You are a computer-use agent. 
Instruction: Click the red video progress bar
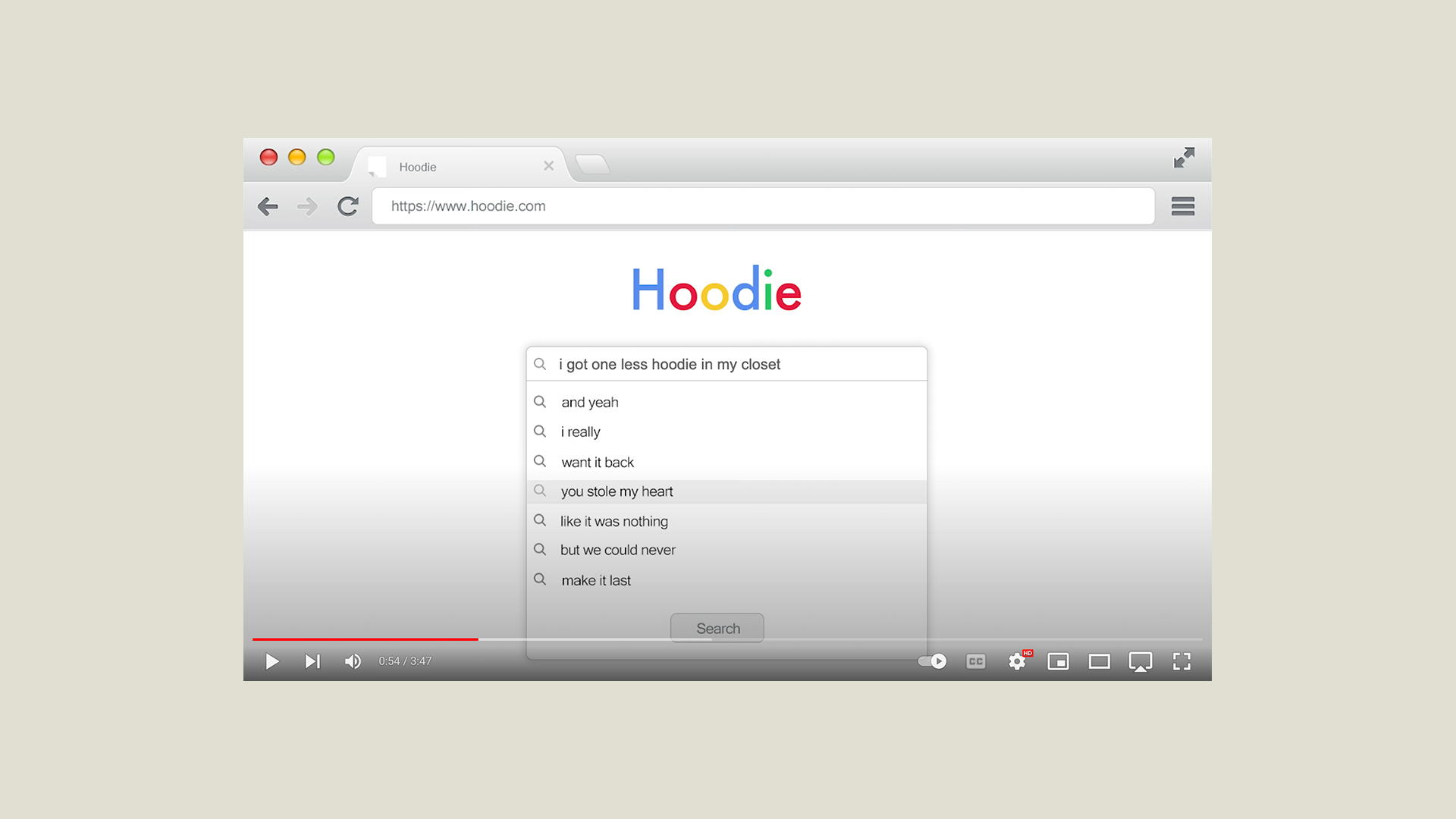click(365, 639)
